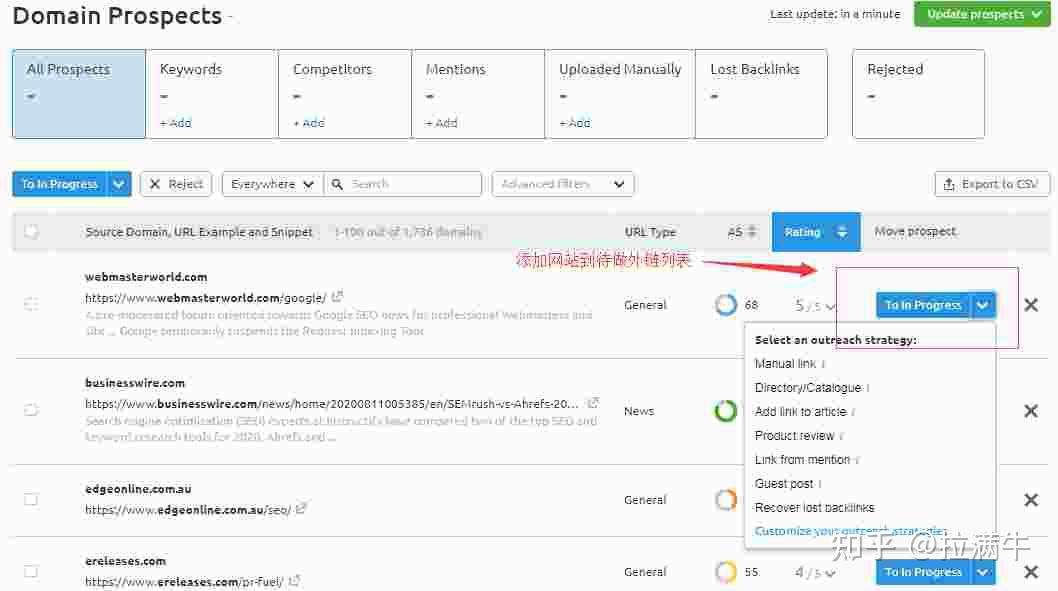1058x591 pixels.
Task: Toggle the select-all checkbox in table header
Action: pos(31,231)
